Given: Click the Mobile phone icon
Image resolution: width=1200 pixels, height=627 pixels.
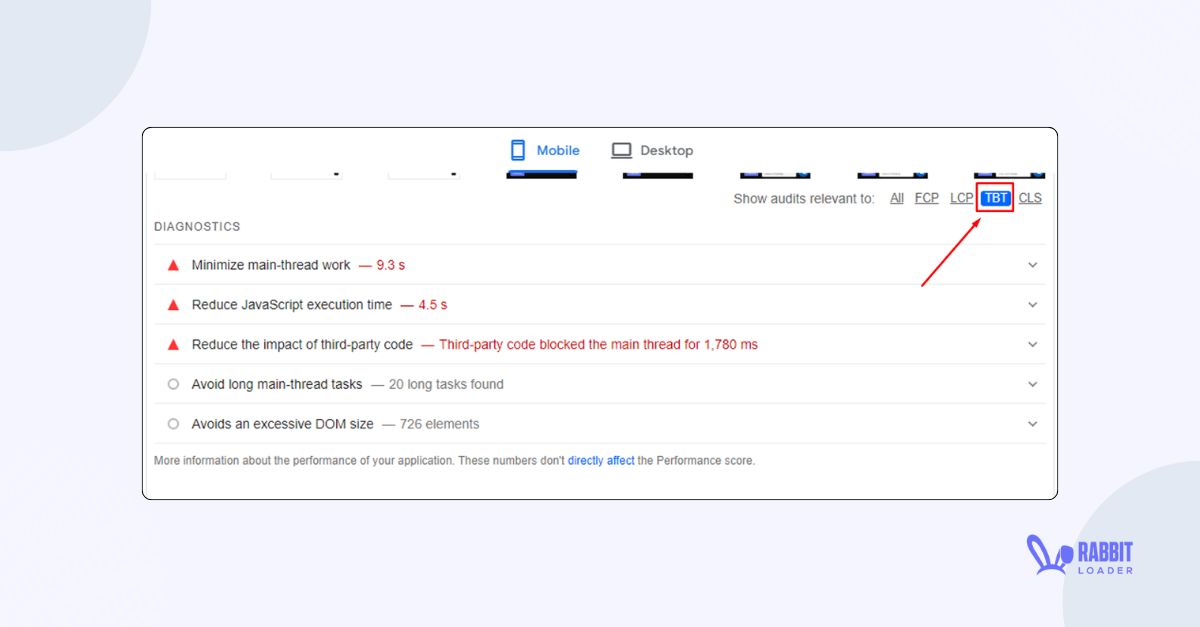Looking at the screenshot, I should point(516,150).
